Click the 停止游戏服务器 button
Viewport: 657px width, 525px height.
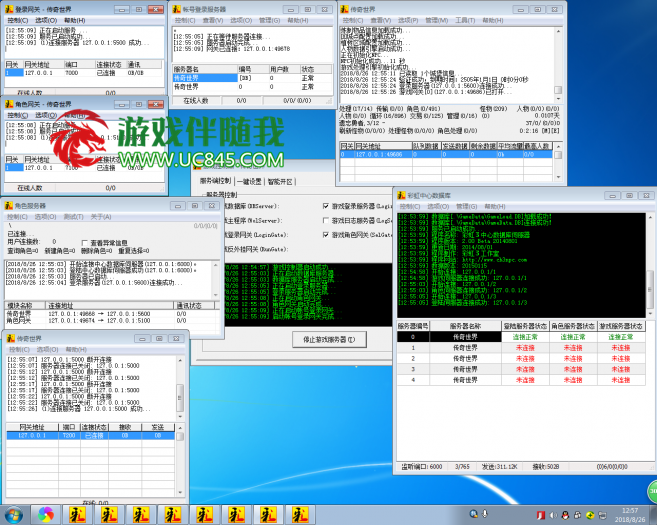(x=329, y=339)
